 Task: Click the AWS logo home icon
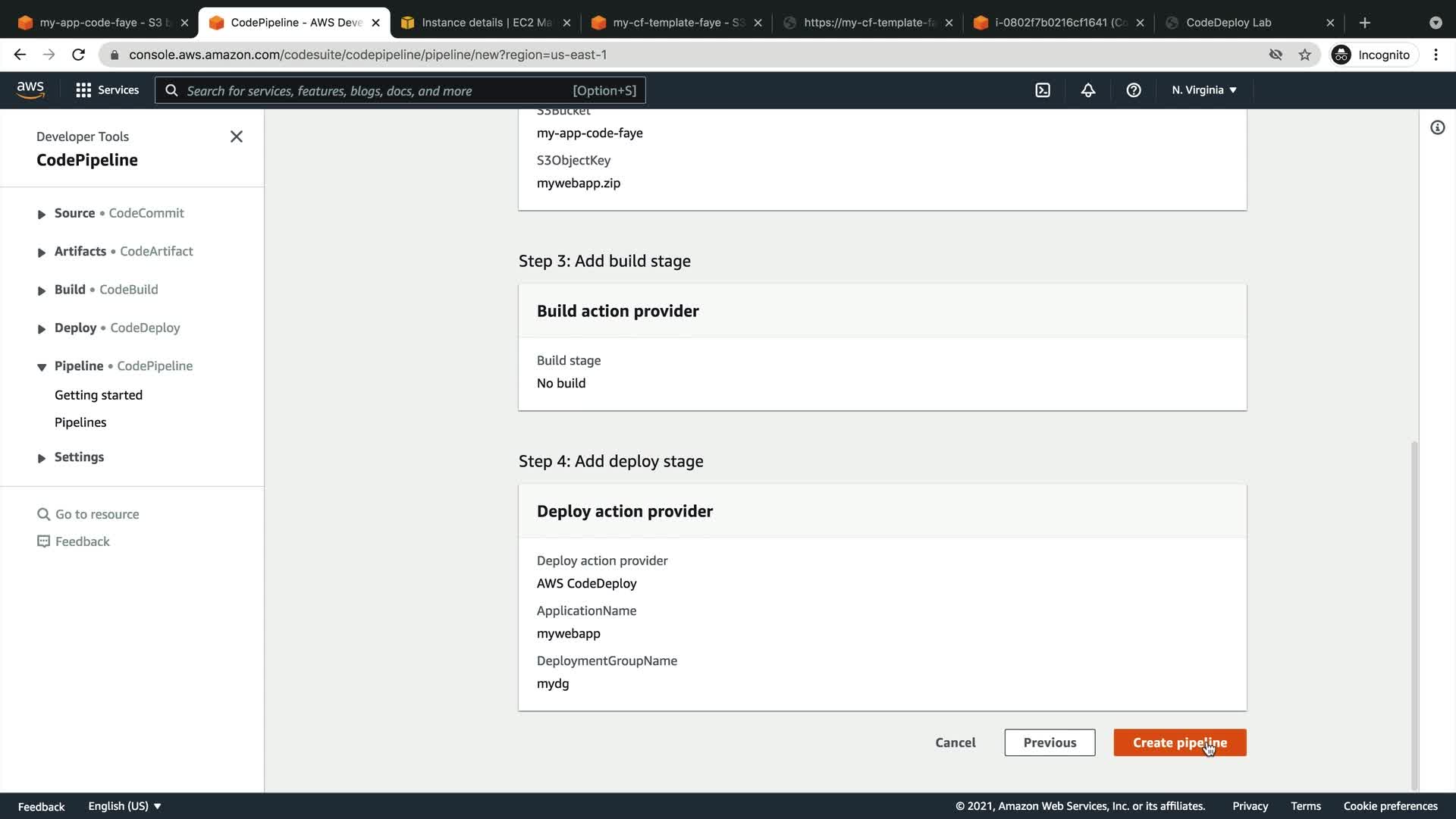30,89
